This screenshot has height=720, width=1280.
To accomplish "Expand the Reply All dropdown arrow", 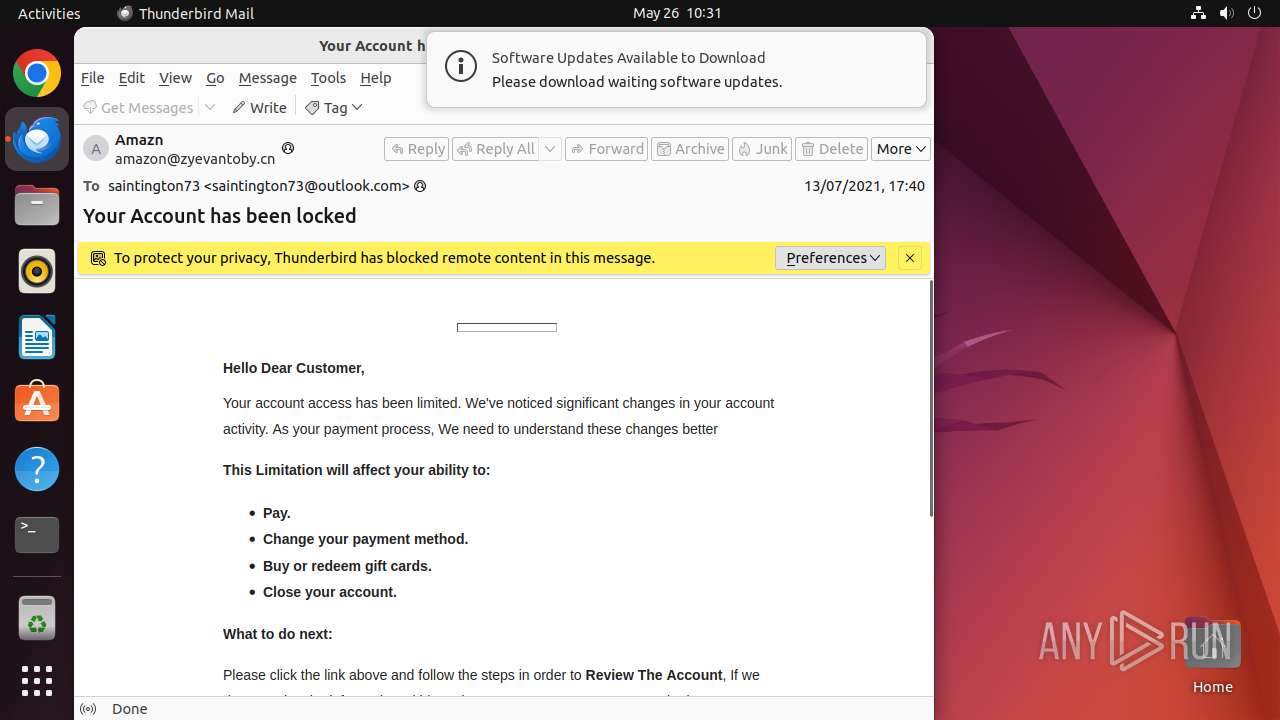I will (550, 149).
